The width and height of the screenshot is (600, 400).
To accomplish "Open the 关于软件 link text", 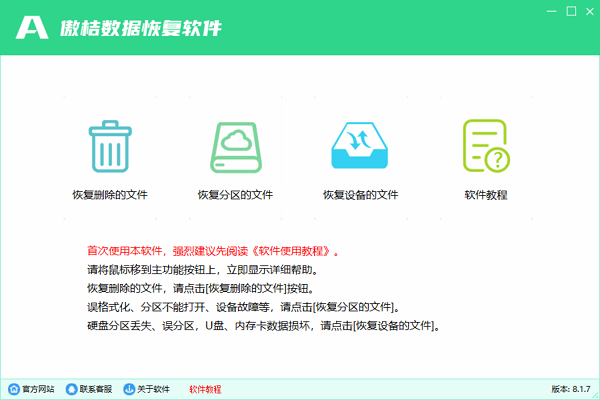I will coord(155,388).
